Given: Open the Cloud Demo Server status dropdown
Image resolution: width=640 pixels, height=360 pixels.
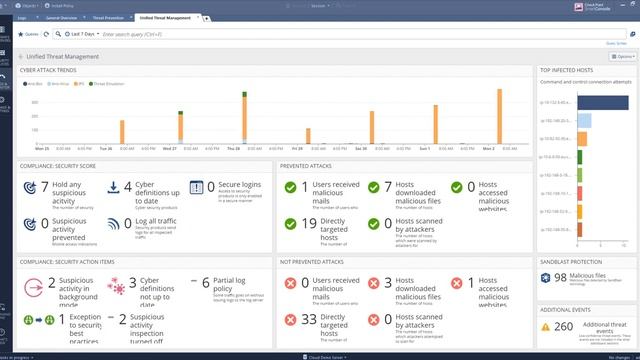Looking at the screenshot, I should 324,357.
